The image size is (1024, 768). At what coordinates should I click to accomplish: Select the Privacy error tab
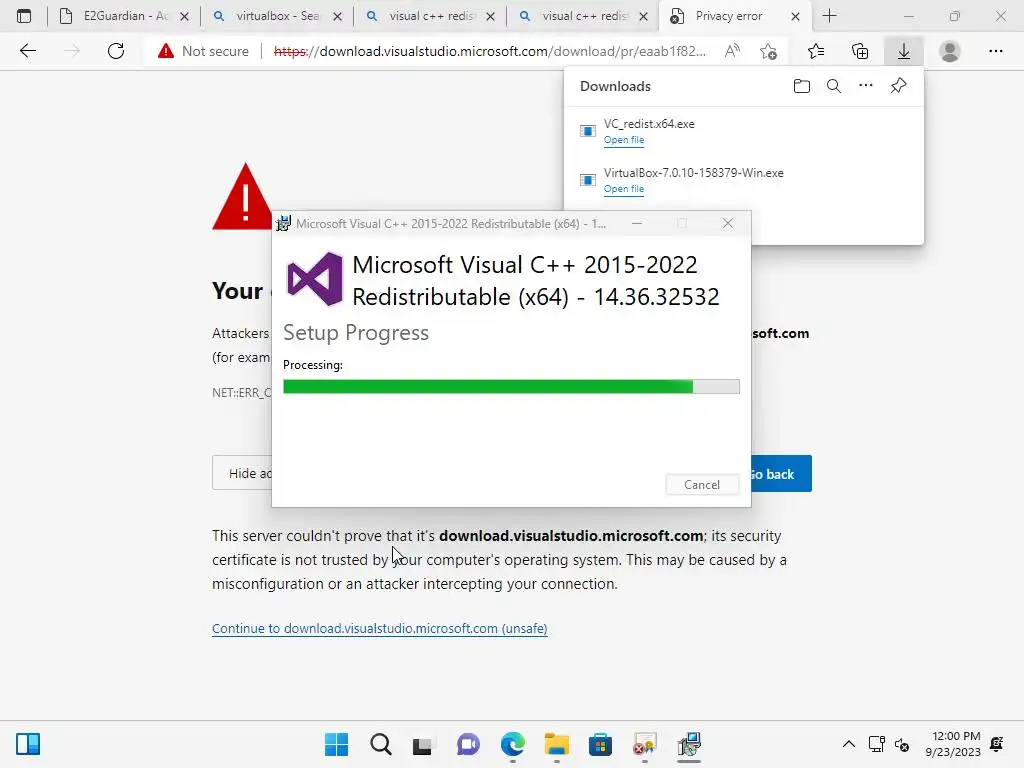coord(728,16)
